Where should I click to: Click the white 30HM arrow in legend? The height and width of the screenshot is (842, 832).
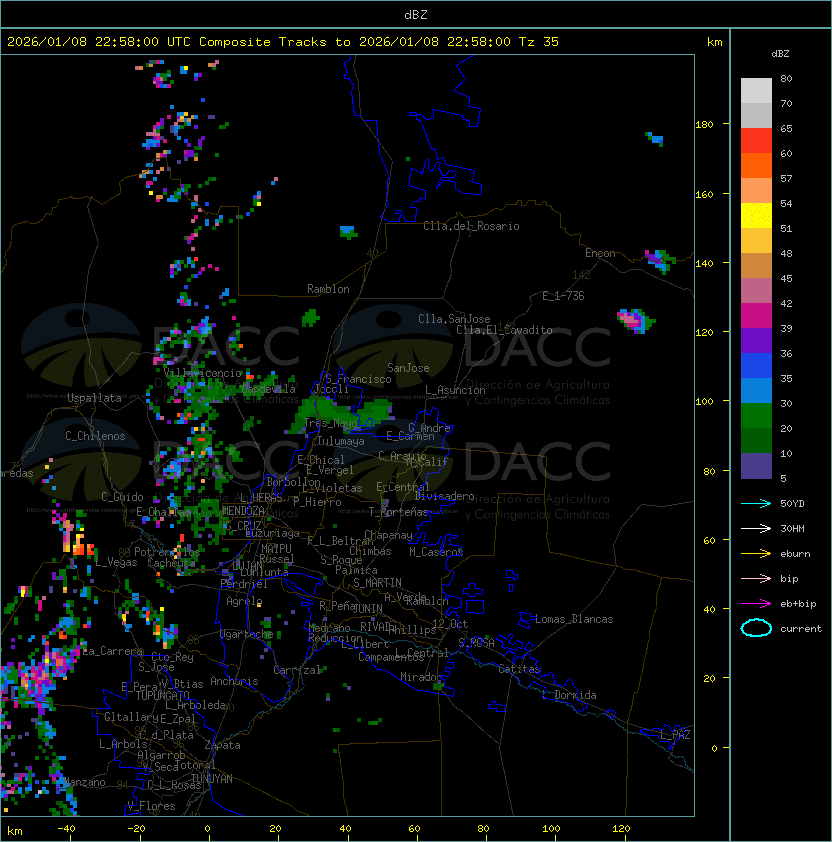756,528
